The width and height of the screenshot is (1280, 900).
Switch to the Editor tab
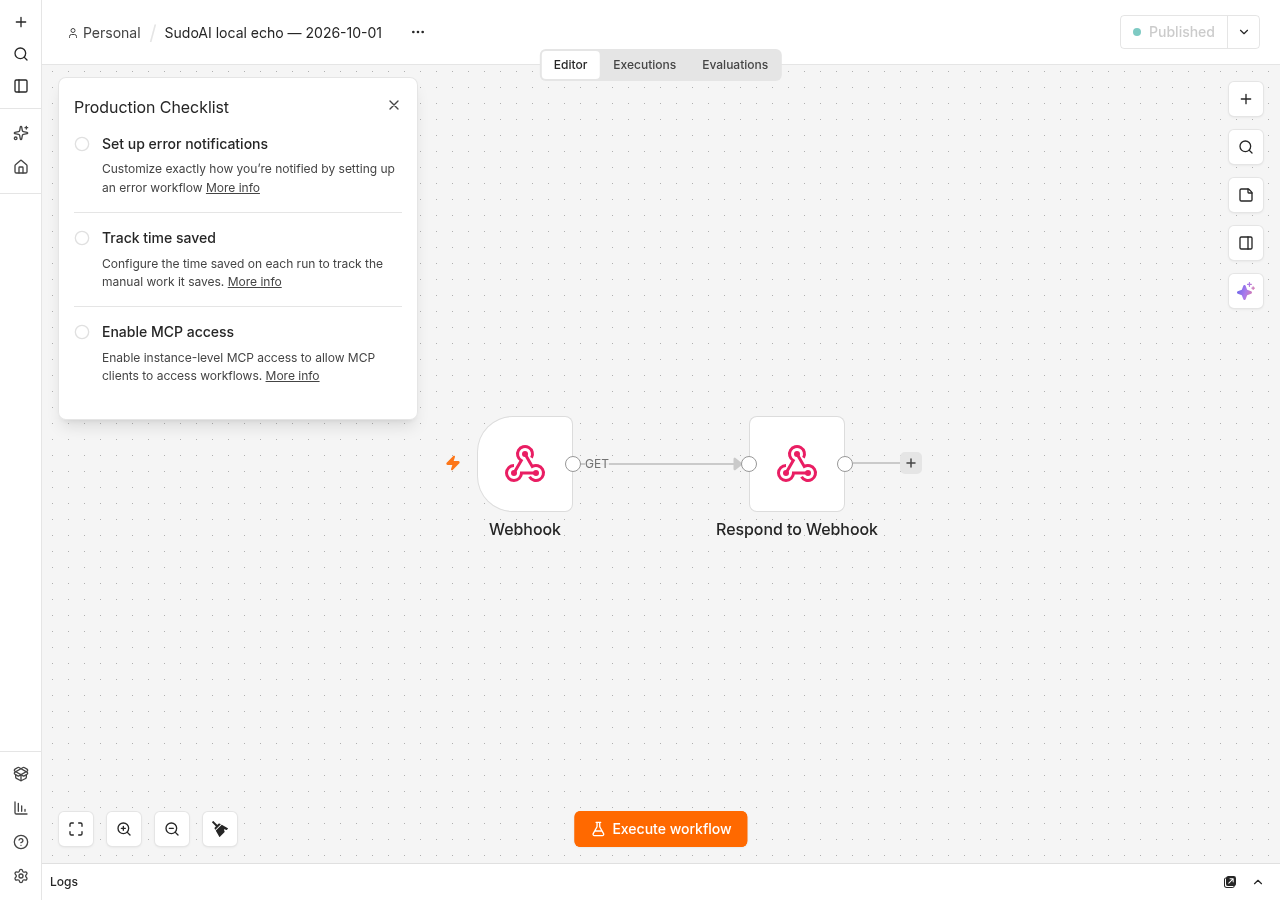[x=571, y=65]
